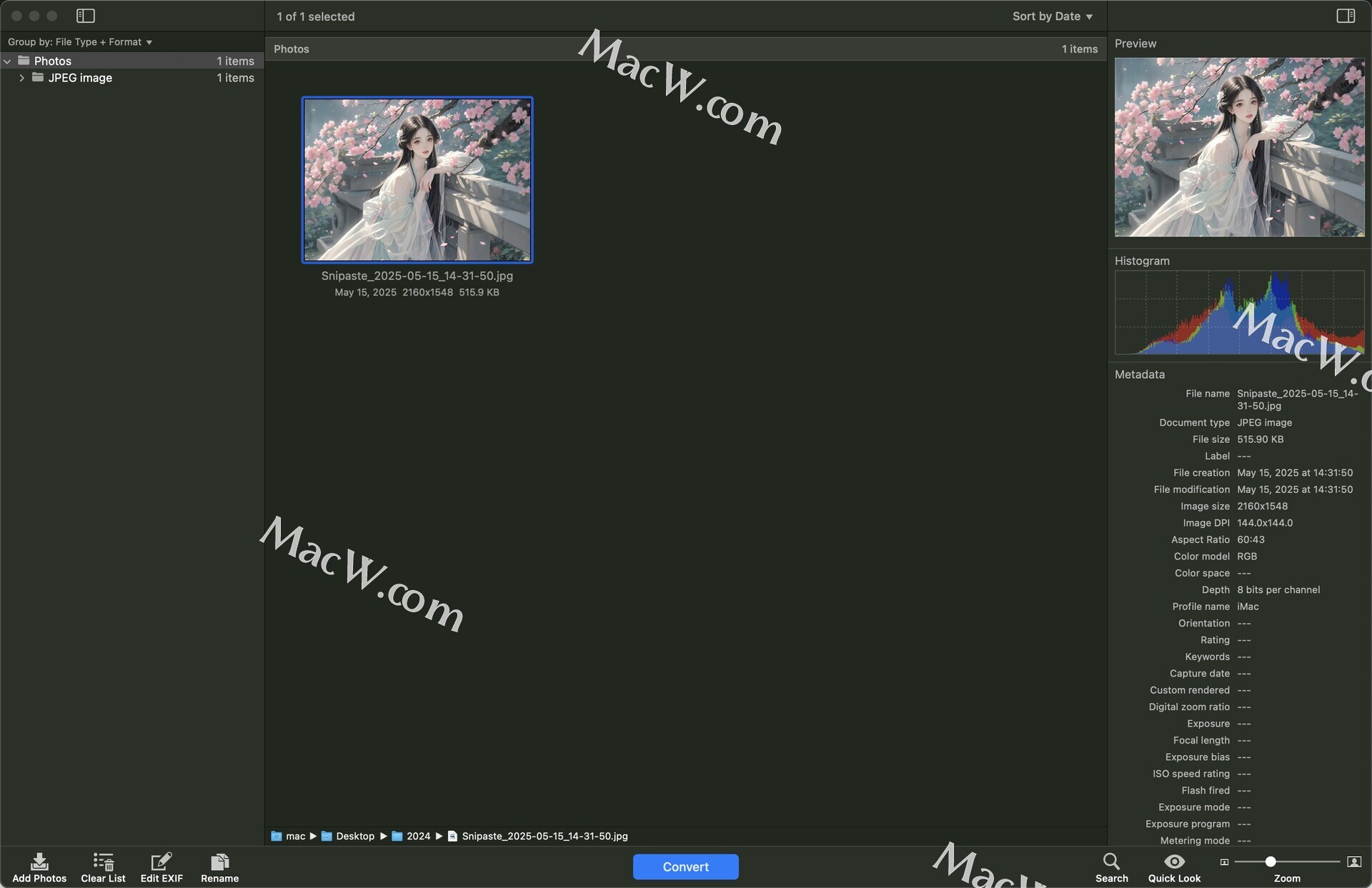Viewport: 1372px width, 888px height.
Task: Click the File creation date value
Action: click(x=1295, y=473)
